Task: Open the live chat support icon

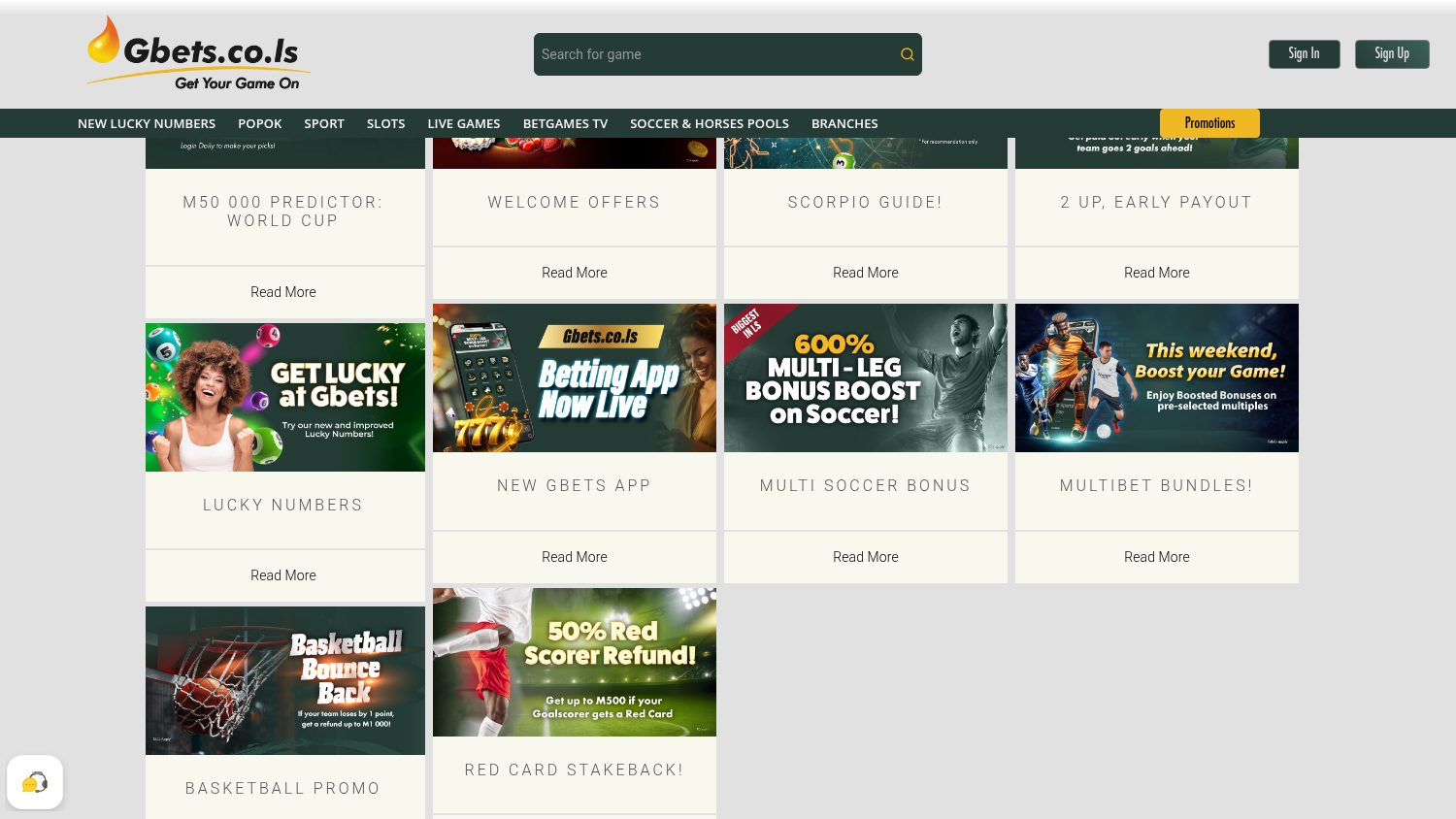Action: pyautogui.click(x=35, y=782)
